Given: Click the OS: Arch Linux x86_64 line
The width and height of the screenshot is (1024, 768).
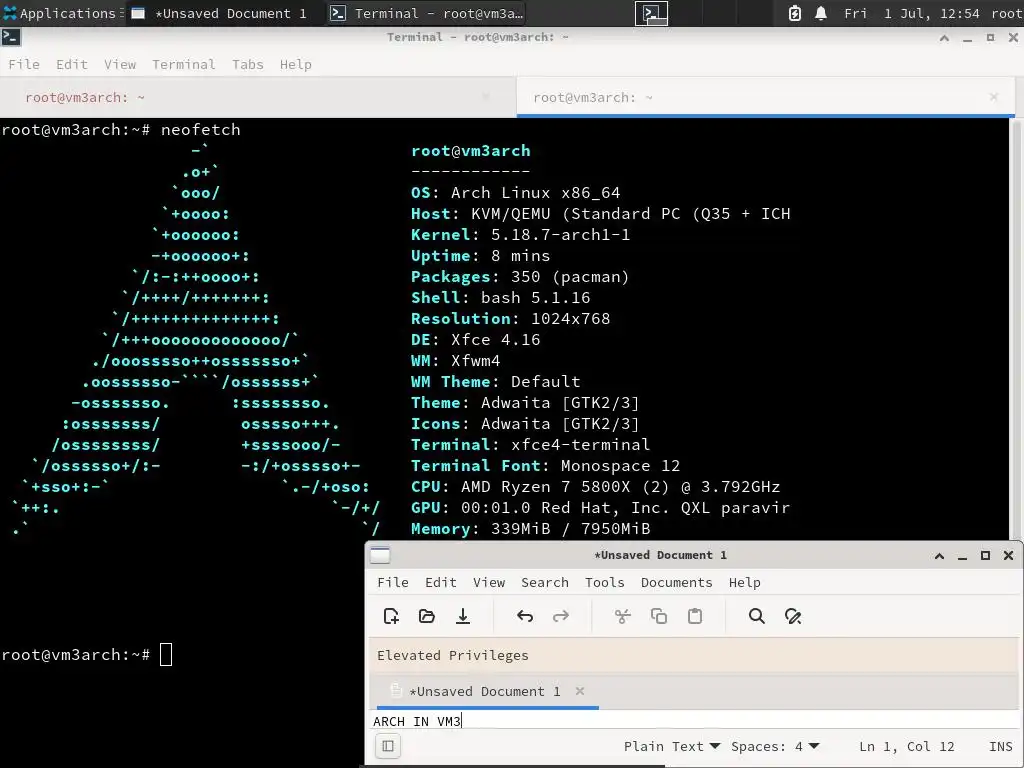Looking at the screenshot, I should point(515,193).
